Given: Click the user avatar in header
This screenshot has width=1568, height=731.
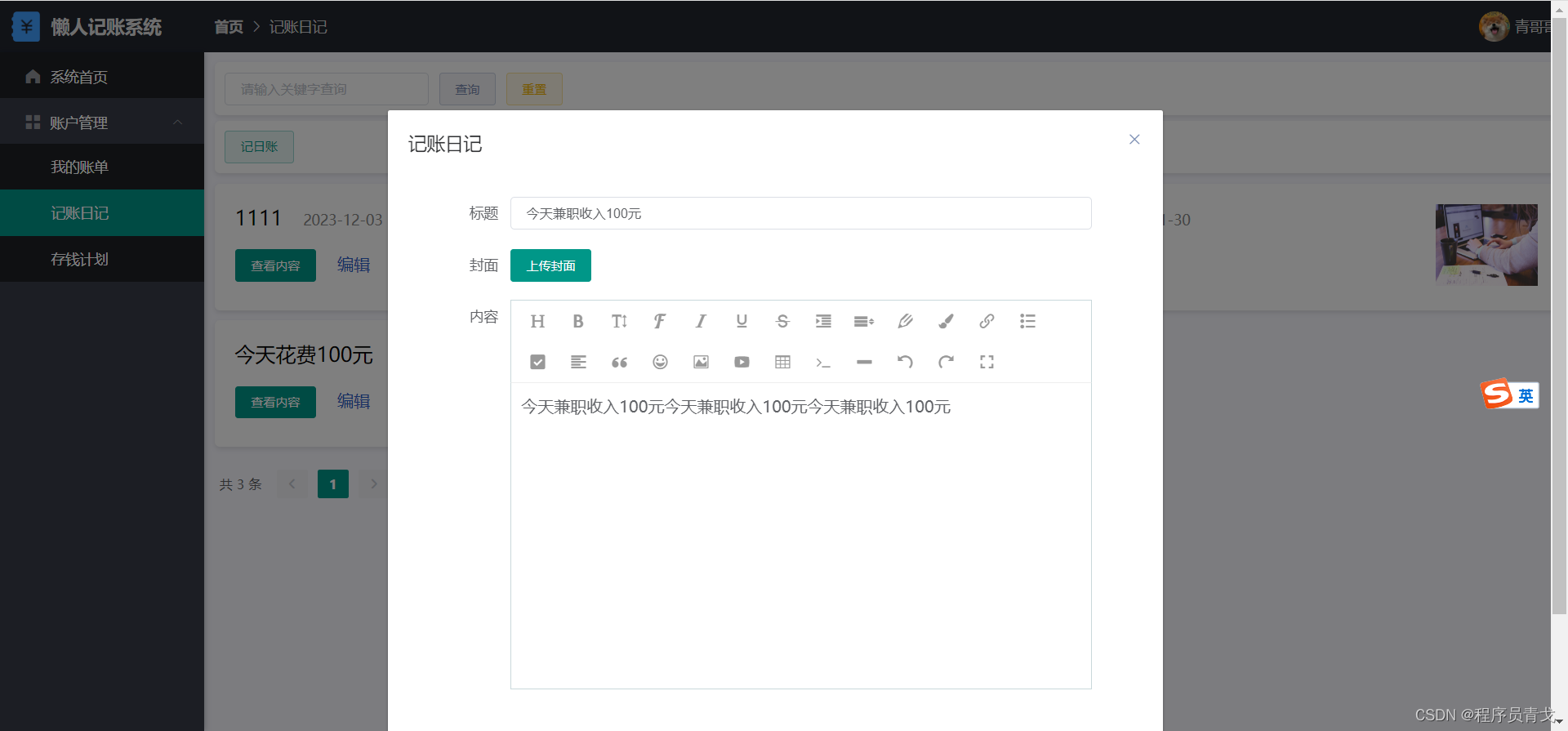Looking at the screenshot, I should point(1494,26).
